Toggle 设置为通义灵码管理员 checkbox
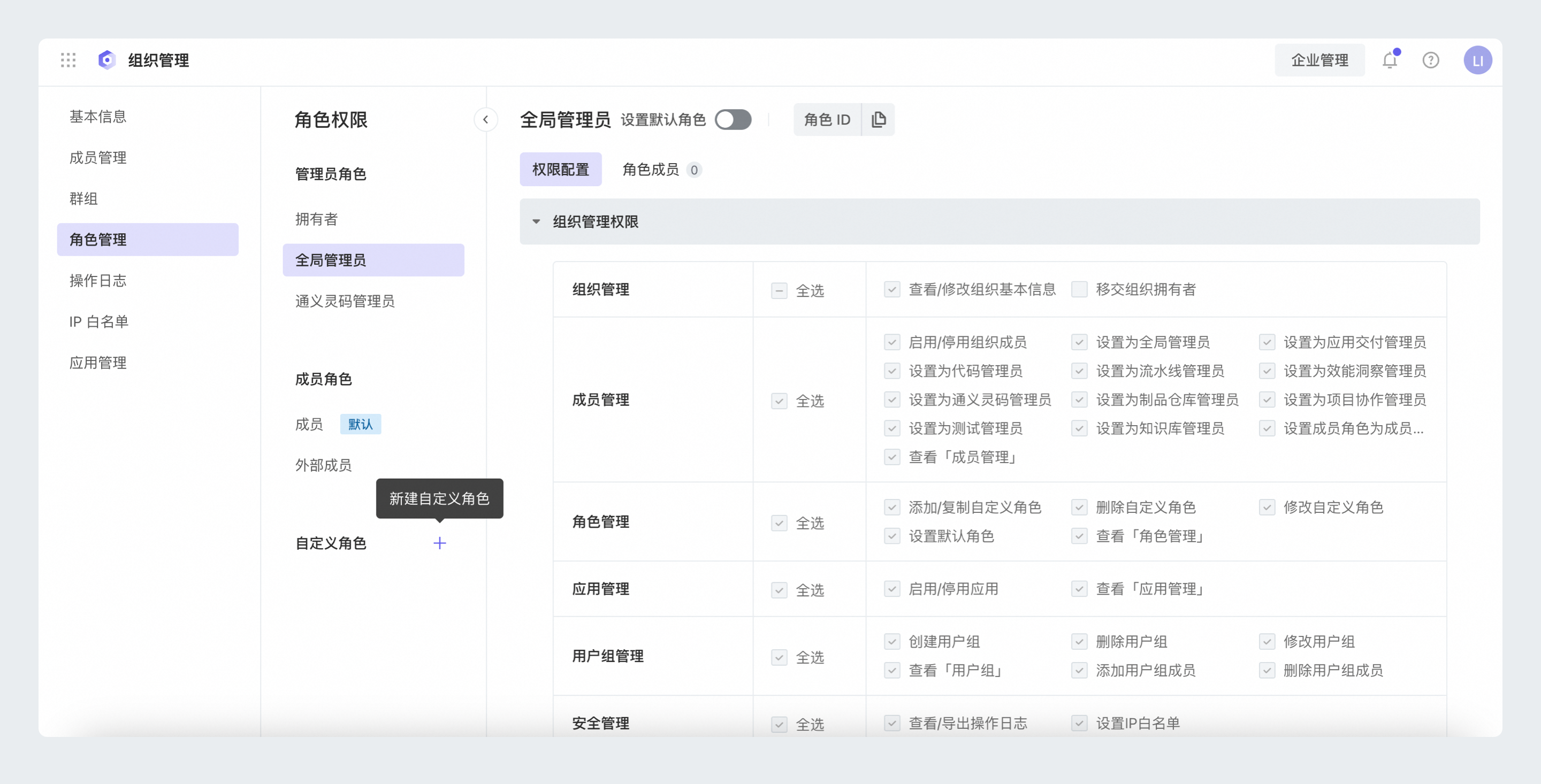Image resolution: width=1541 pixels, height=784 pixels. pyautogui.click(x=892, y=399)
